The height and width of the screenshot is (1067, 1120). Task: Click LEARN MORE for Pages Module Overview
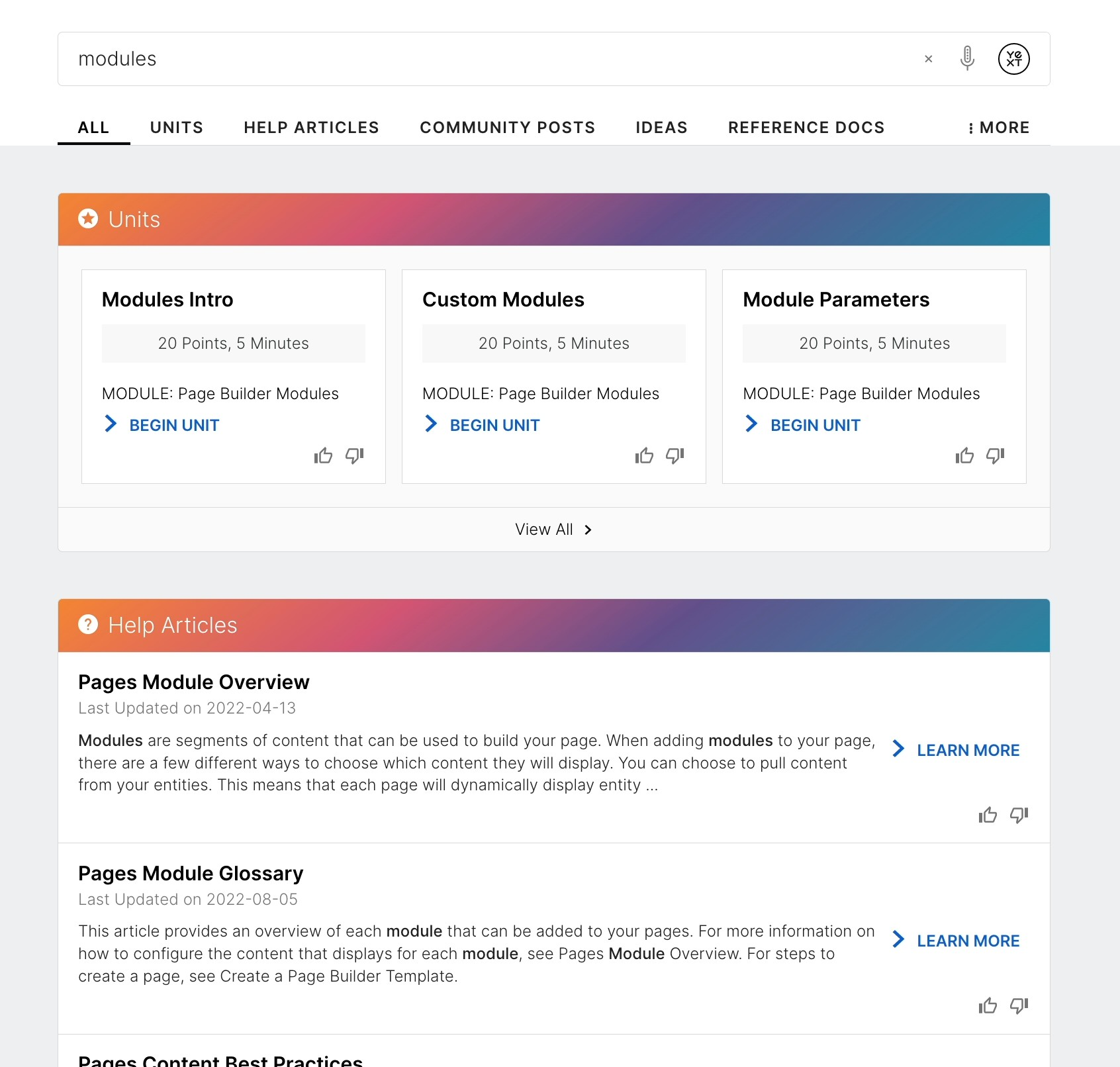[x=957, y=750]
